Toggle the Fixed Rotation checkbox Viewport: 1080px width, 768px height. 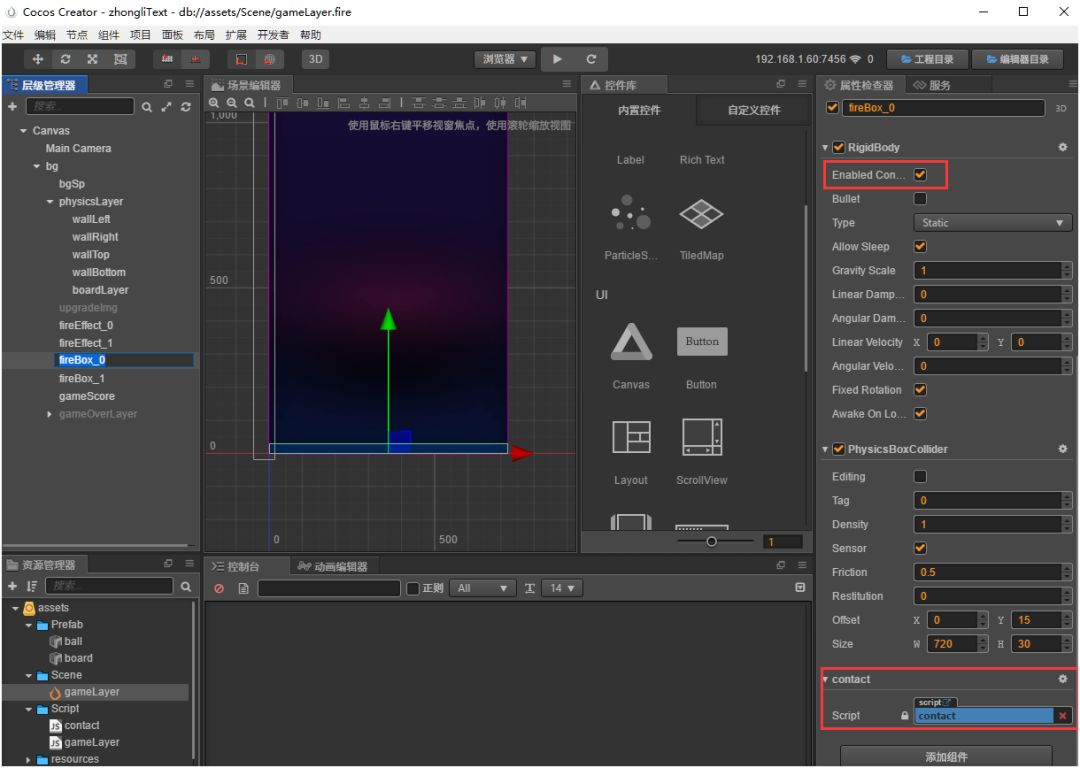[920, 390]
